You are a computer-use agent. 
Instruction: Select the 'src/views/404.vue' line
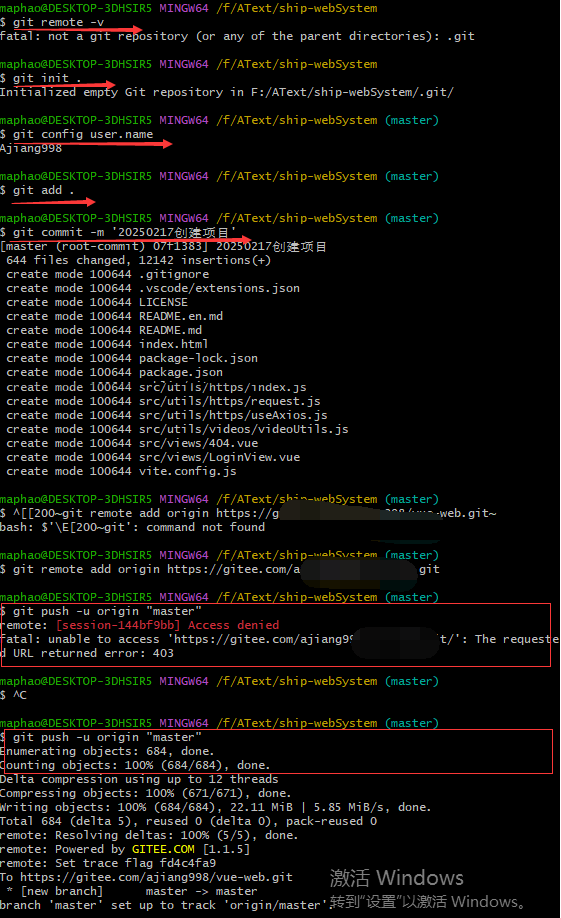(x=132, y=444)
